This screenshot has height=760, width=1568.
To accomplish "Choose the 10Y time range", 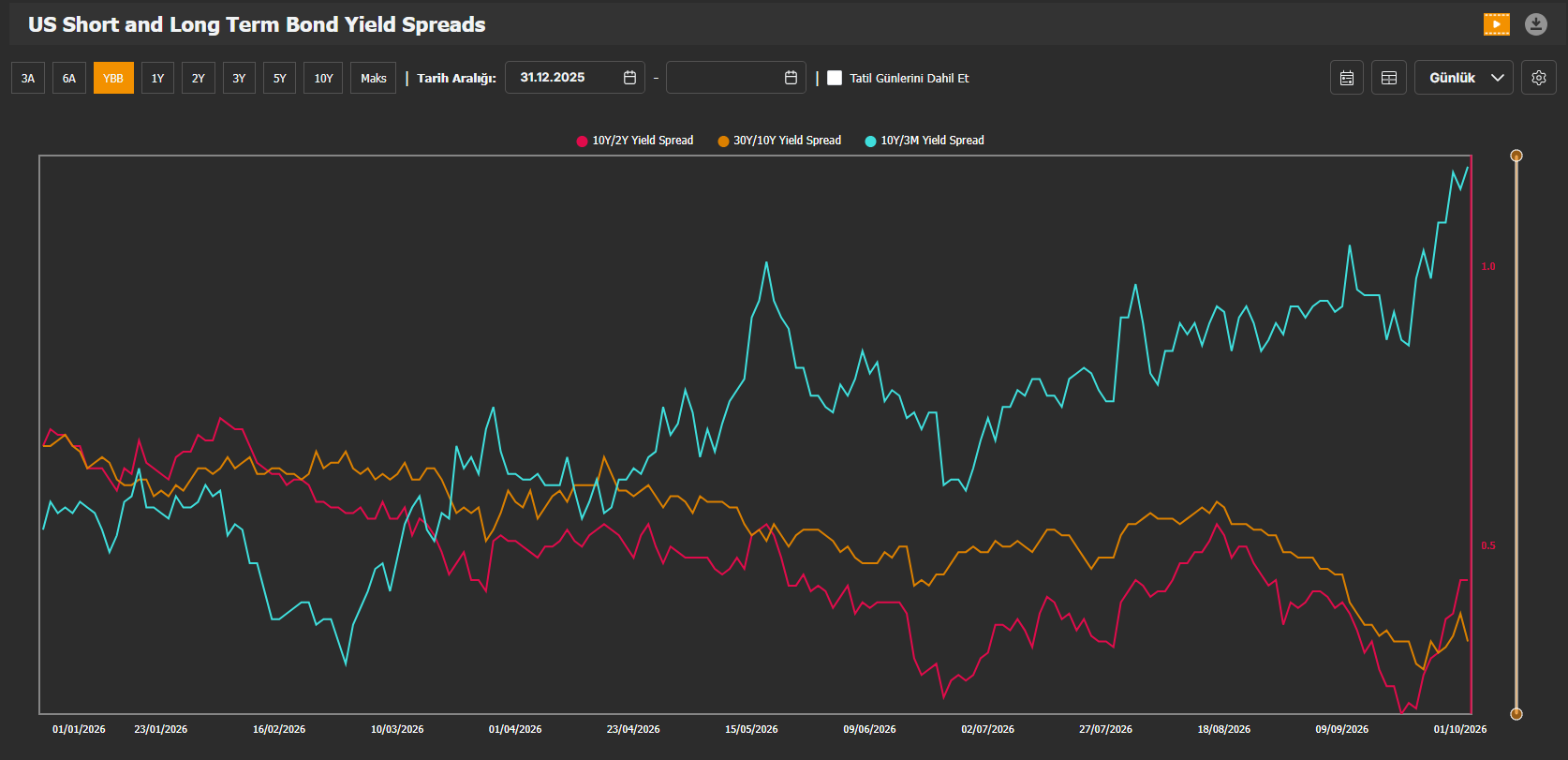I will tap(324, 78).
